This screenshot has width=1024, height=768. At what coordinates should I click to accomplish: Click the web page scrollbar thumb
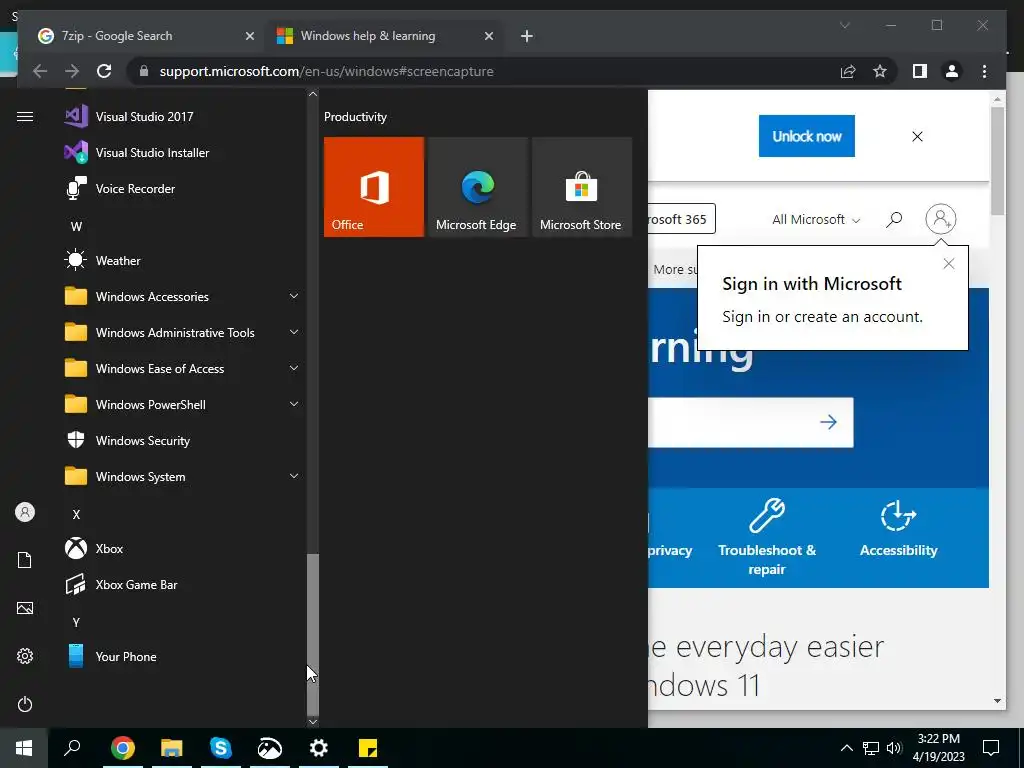(997, 161)
